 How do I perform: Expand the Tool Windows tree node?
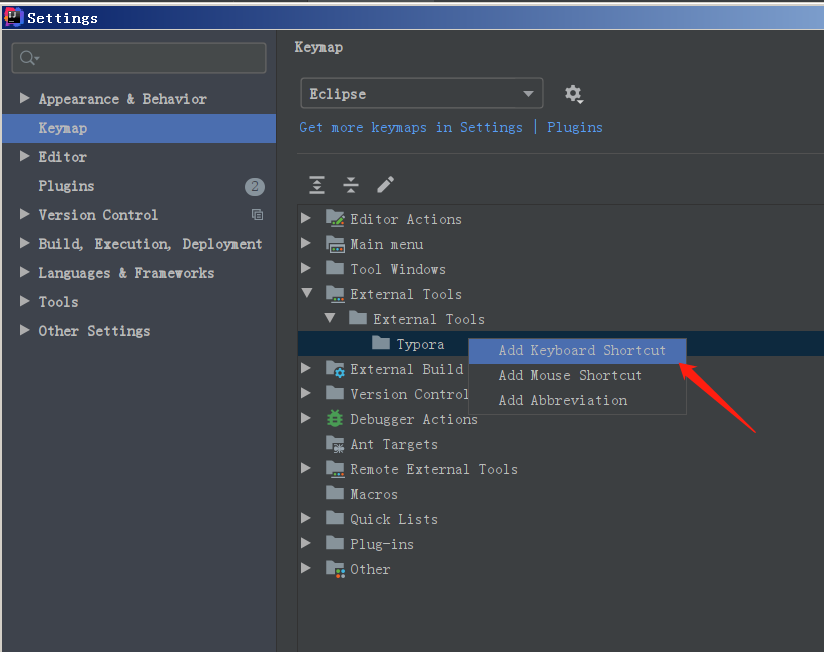point(307,268)
